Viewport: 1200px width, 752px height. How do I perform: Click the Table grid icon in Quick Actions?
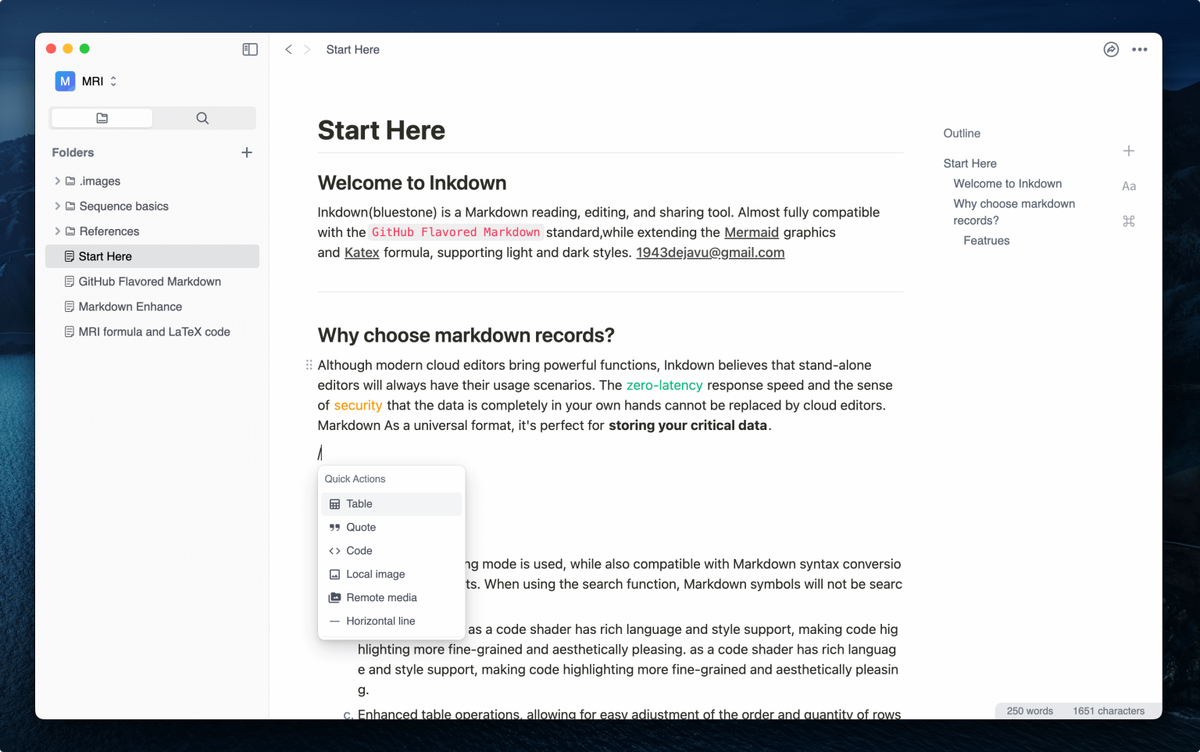point(335,504)
